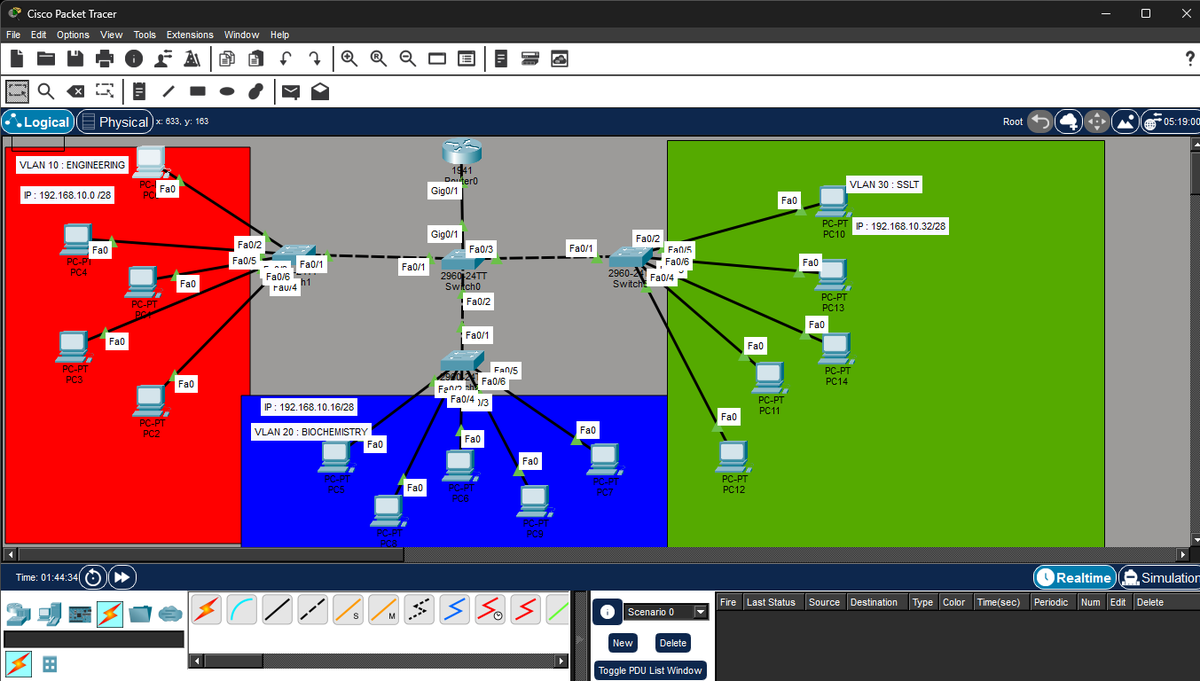The image size is (1200, 681).
Task: Choose the Delete tool
Action: pos(75,92)
